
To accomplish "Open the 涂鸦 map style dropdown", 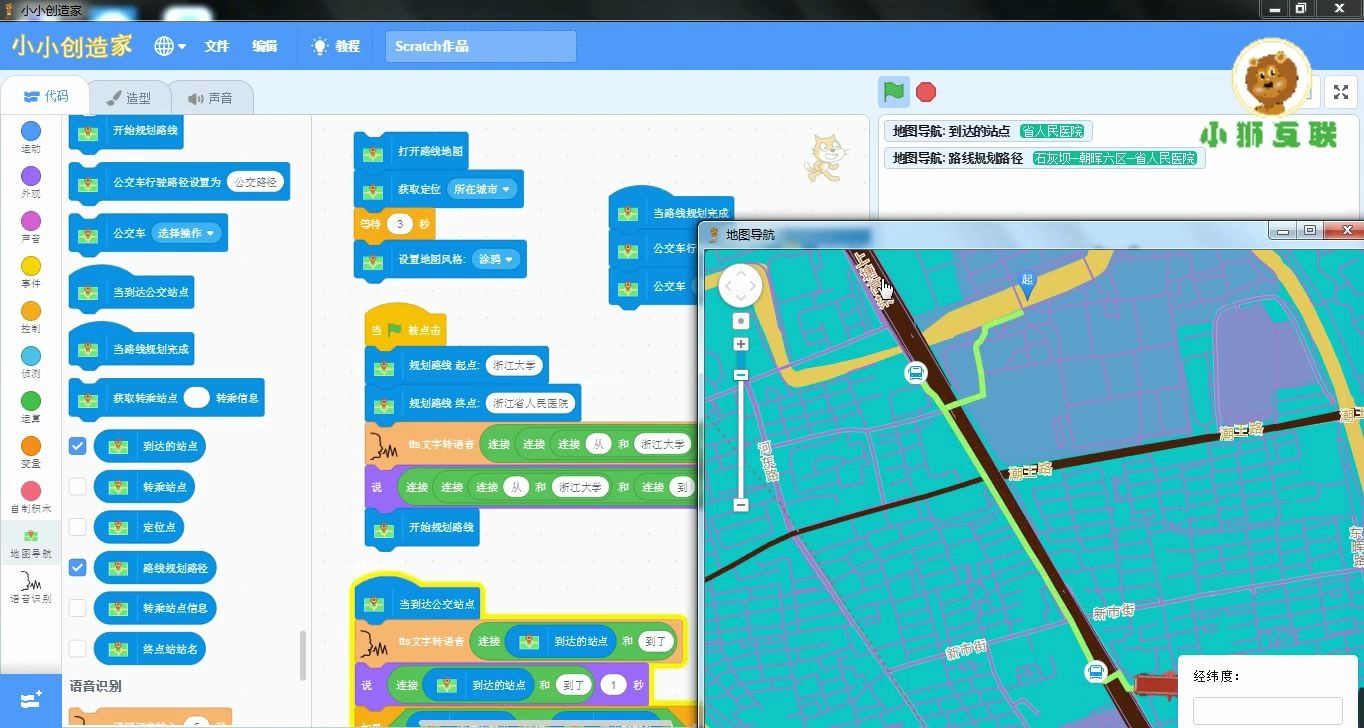I will [x=496, y=259].
